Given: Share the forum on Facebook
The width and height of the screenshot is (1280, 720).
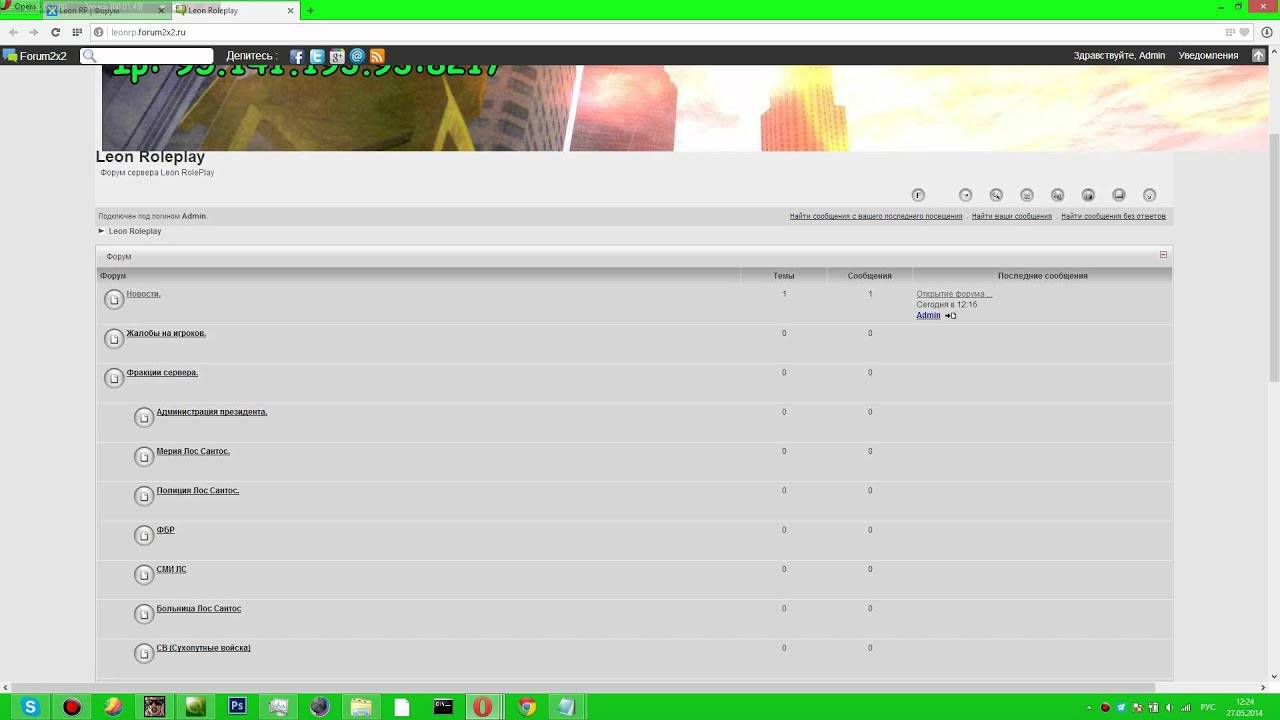Looking at the screenshot, I should click(297, 56).
